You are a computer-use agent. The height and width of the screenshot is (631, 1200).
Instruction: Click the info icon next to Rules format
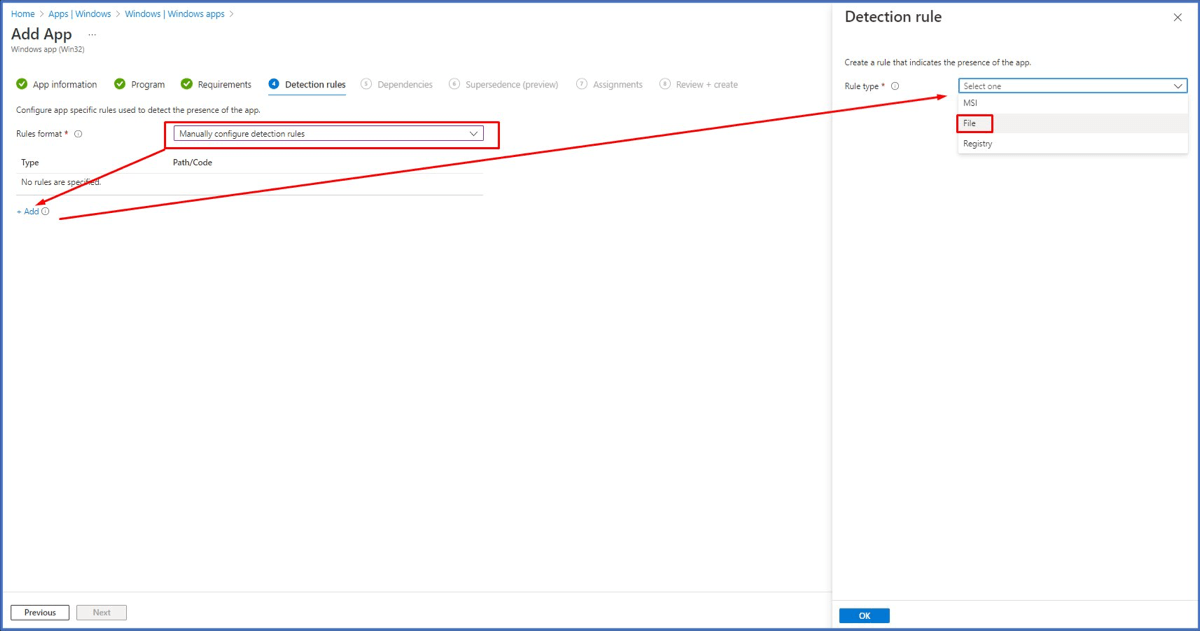point(78,134)
